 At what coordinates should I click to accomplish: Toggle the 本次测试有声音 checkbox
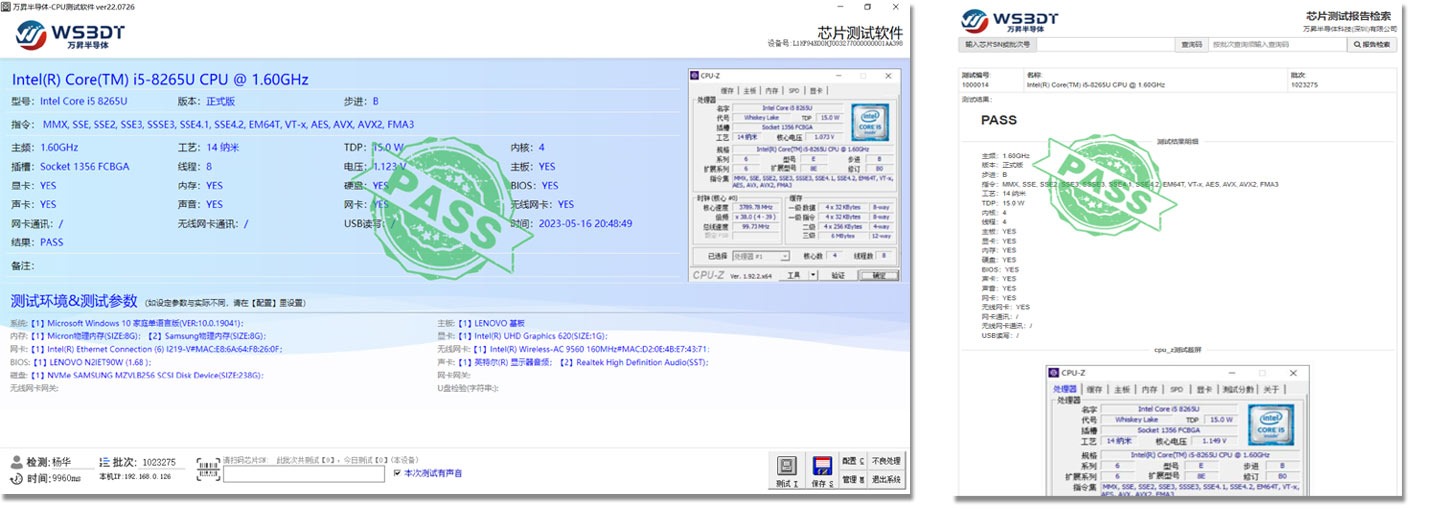pos(397,473)
